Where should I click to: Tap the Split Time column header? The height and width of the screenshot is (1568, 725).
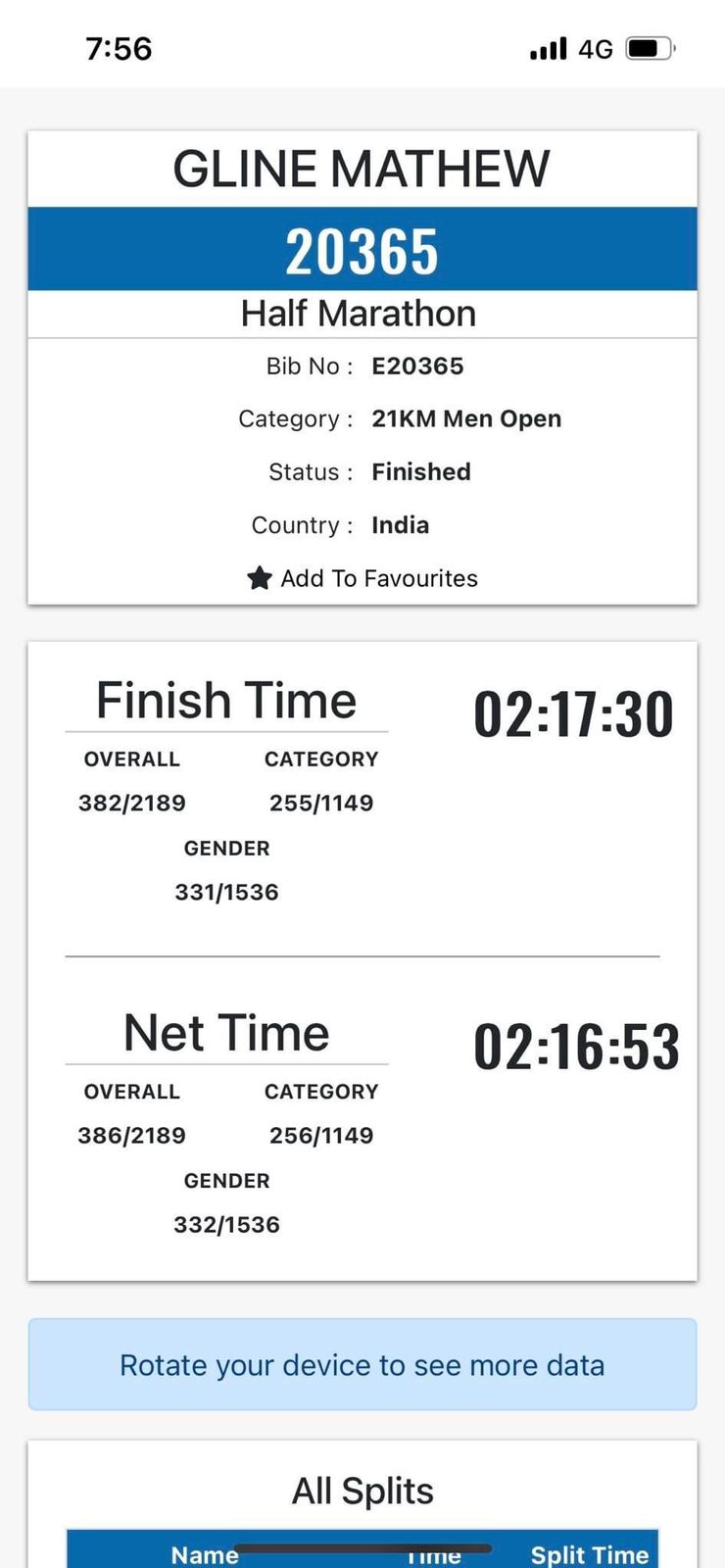click(x=590, y=1554)
